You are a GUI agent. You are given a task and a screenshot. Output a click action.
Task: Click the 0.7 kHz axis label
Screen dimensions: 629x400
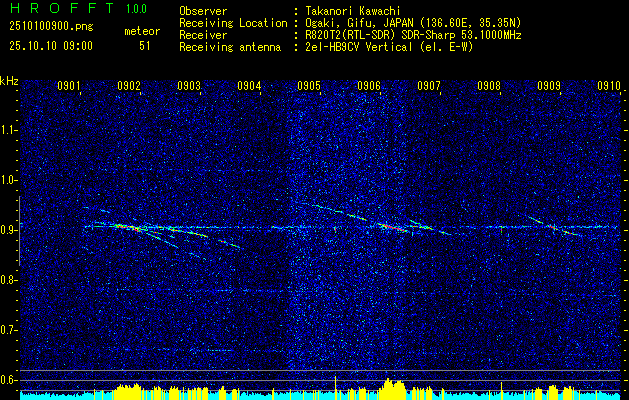click(9, 330)
